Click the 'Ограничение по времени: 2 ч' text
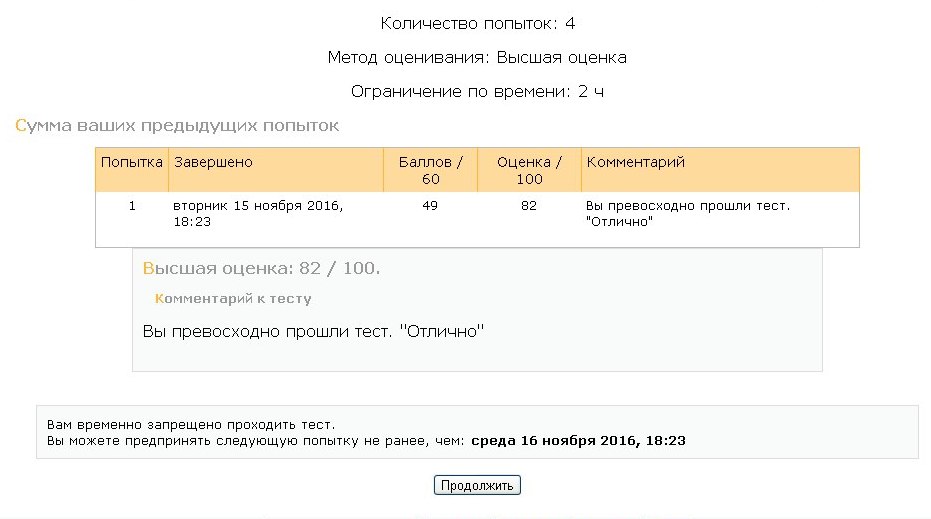The image size is (931, 519). click(477, 92)
